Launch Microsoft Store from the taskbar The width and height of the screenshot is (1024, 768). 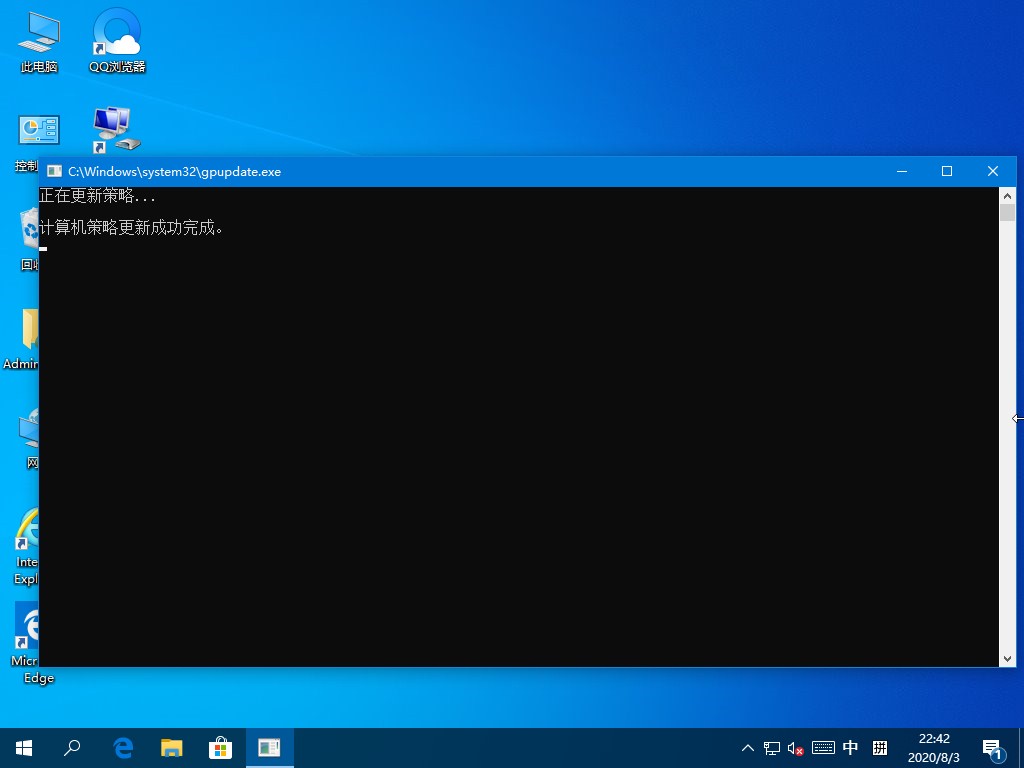coord(221,747)
